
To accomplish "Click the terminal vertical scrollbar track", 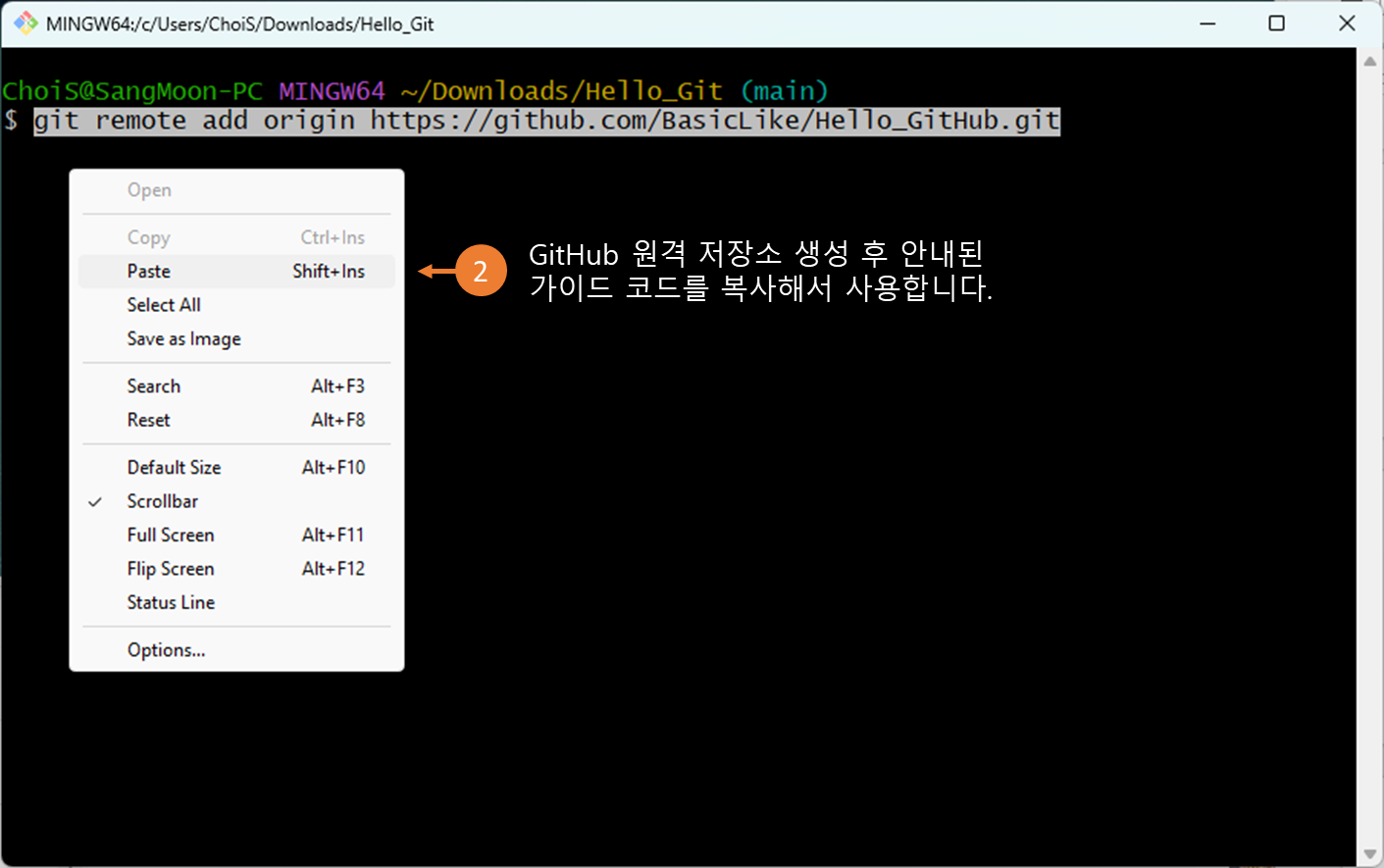I will tap(1370, 457).
